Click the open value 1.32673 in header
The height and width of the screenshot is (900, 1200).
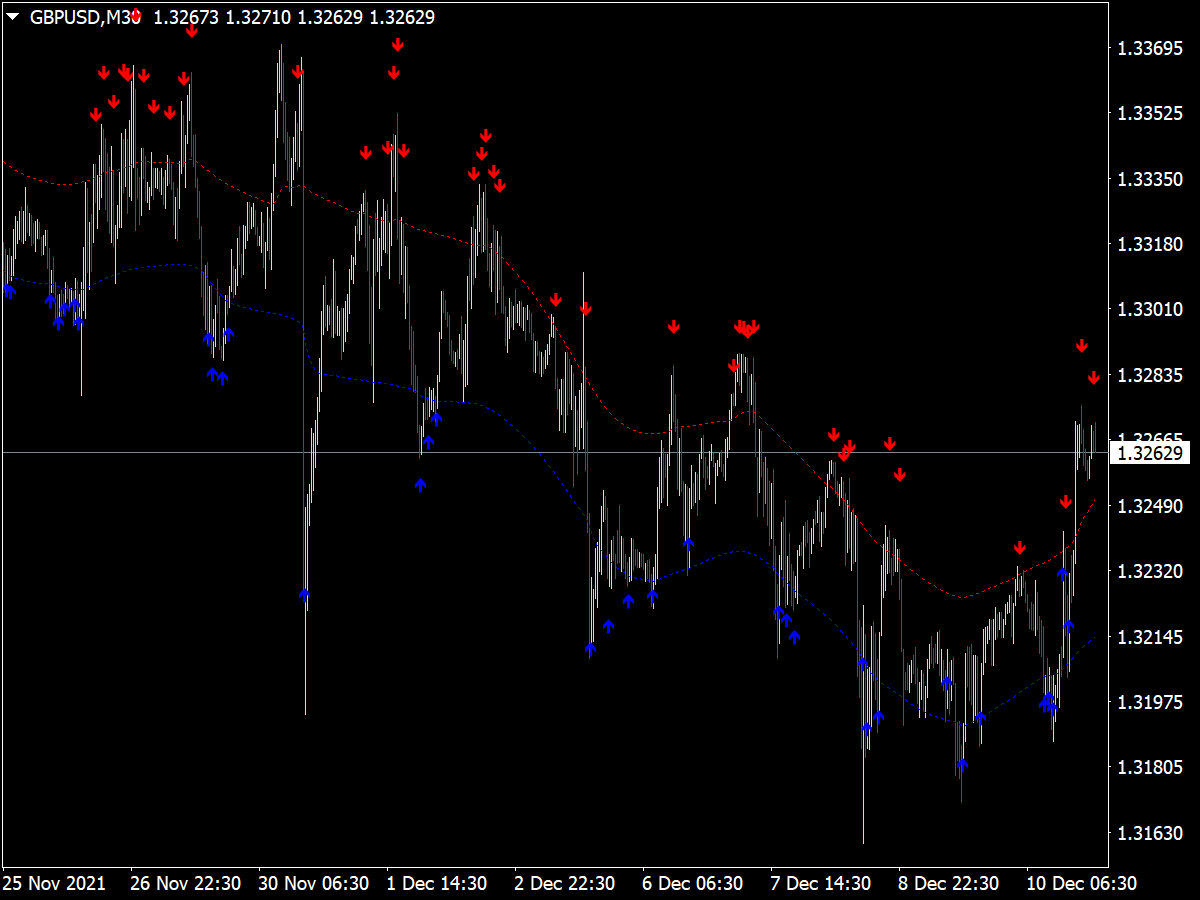185,17
